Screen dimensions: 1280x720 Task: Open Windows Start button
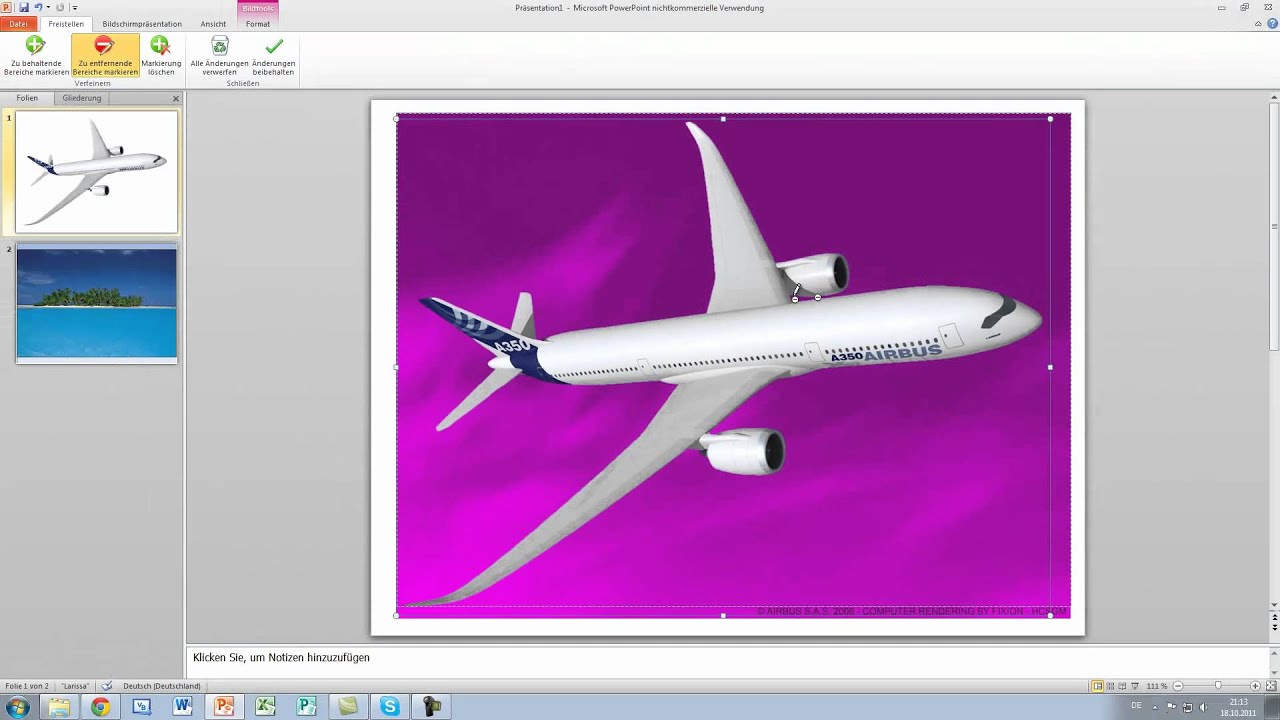pyautogui.click(x=17, y=707)
